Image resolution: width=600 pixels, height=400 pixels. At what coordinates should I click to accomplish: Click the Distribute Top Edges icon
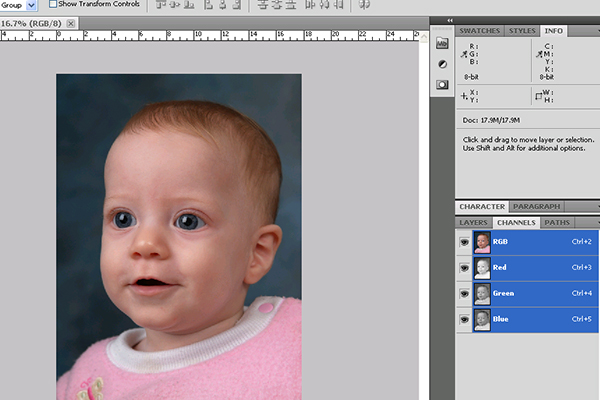[262, 5]
